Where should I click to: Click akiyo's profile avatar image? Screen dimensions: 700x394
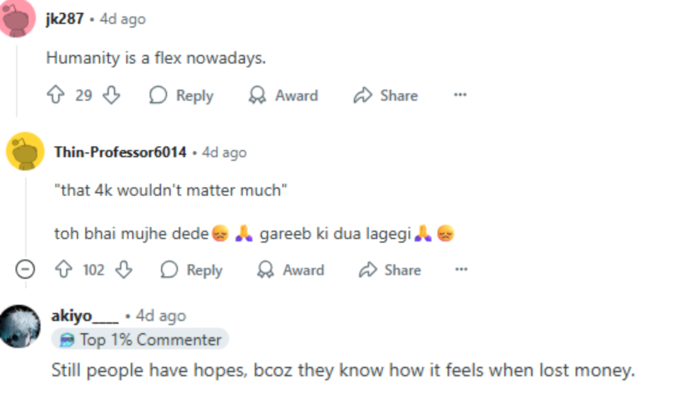tap(20, 326)
